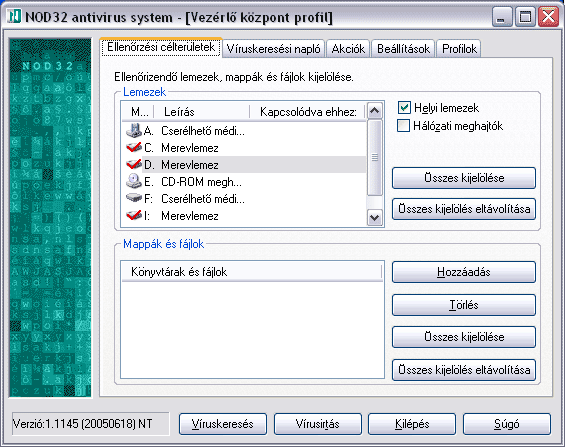Click the Törlés button
This screenshot has height=447, width=565.
pyautogui.click(x=464, y=305)
